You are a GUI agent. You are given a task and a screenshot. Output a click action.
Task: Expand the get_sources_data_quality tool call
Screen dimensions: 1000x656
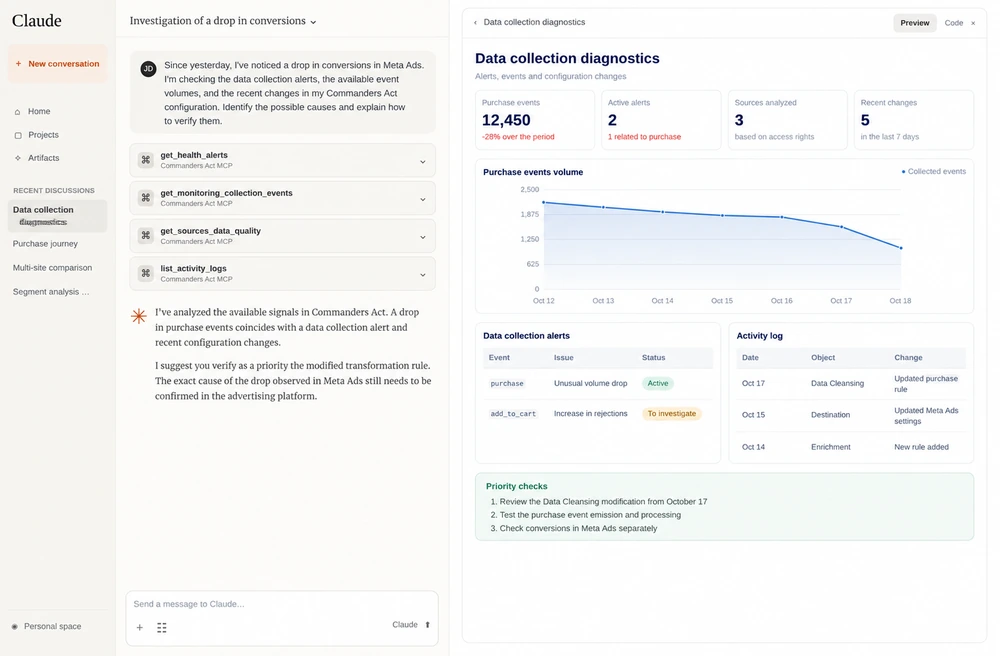pos(422,237)
